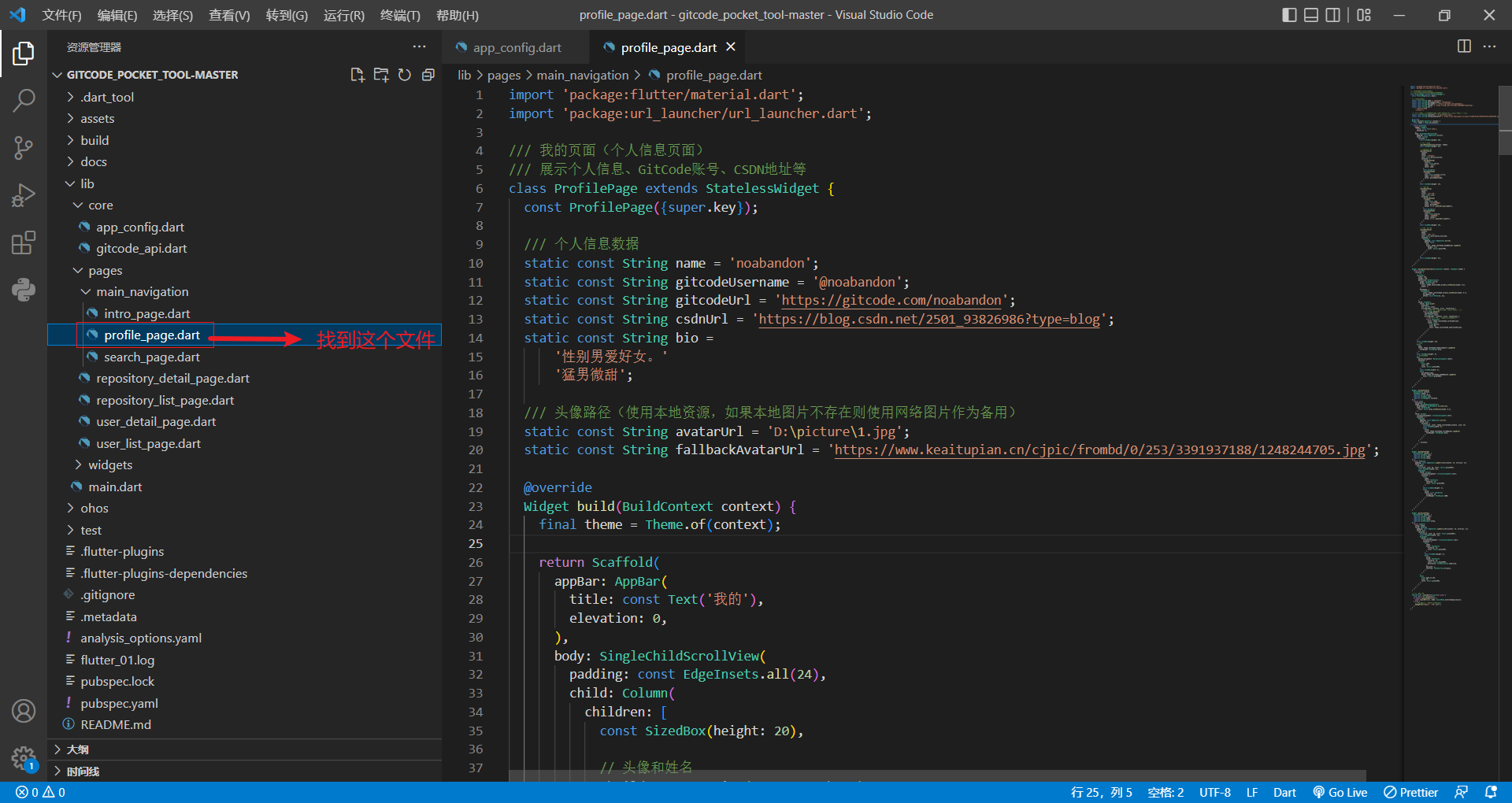Click Go Live in status bar
The height and width of the screenshot is (803, 1512).
pos(1340,793)
